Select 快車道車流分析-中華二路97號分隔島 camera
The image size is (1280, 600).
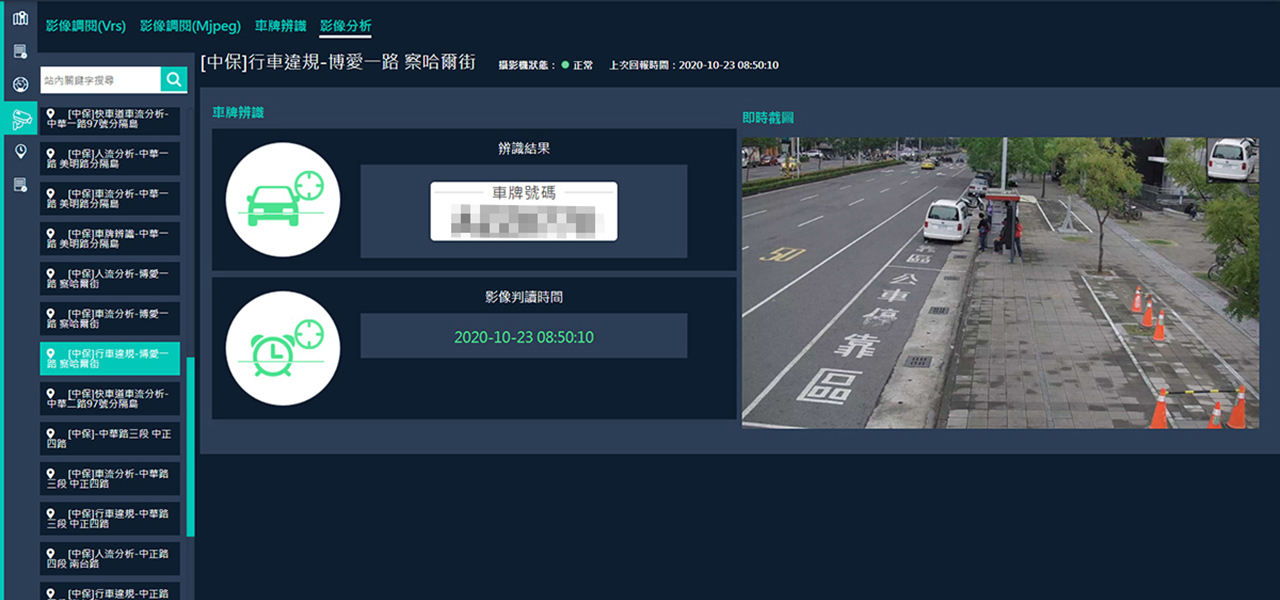110,398
